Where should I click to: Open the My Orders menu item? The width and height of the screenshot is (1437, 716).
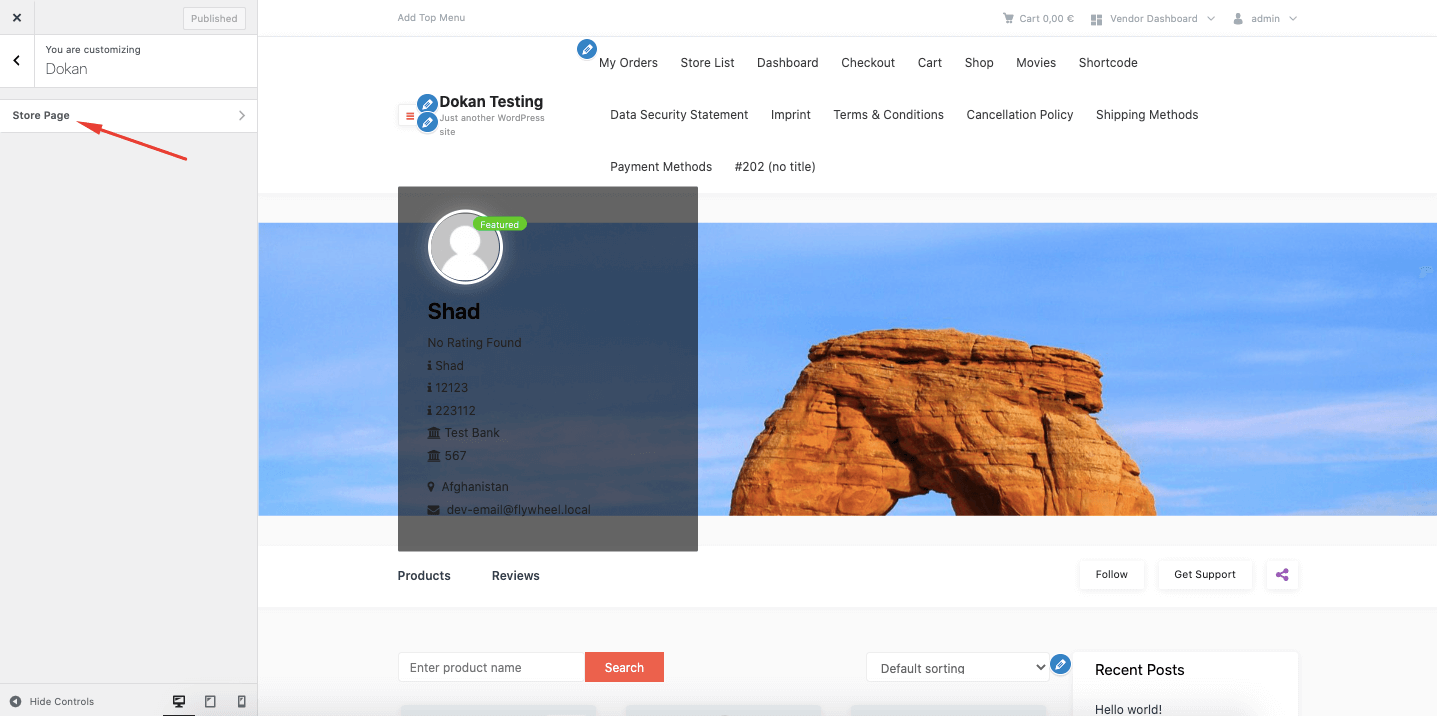[628, 63]
